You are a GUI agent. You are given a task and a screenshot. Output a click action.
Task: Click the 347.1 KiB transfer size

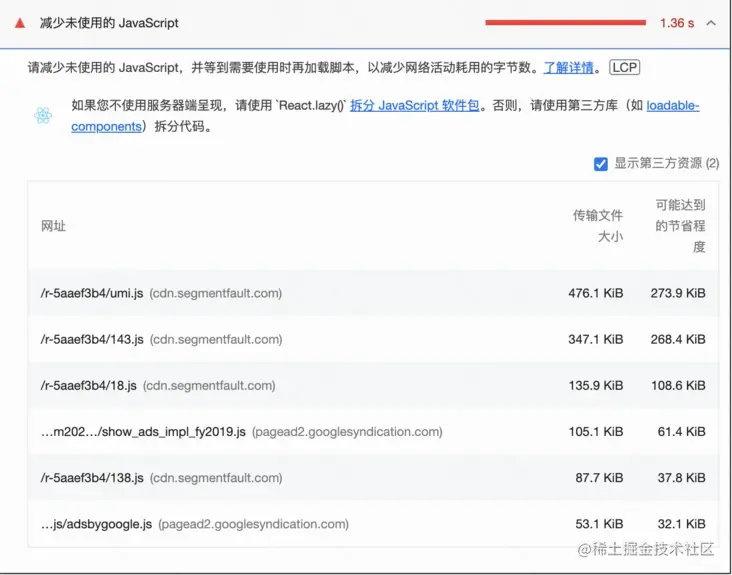(596, 339)
